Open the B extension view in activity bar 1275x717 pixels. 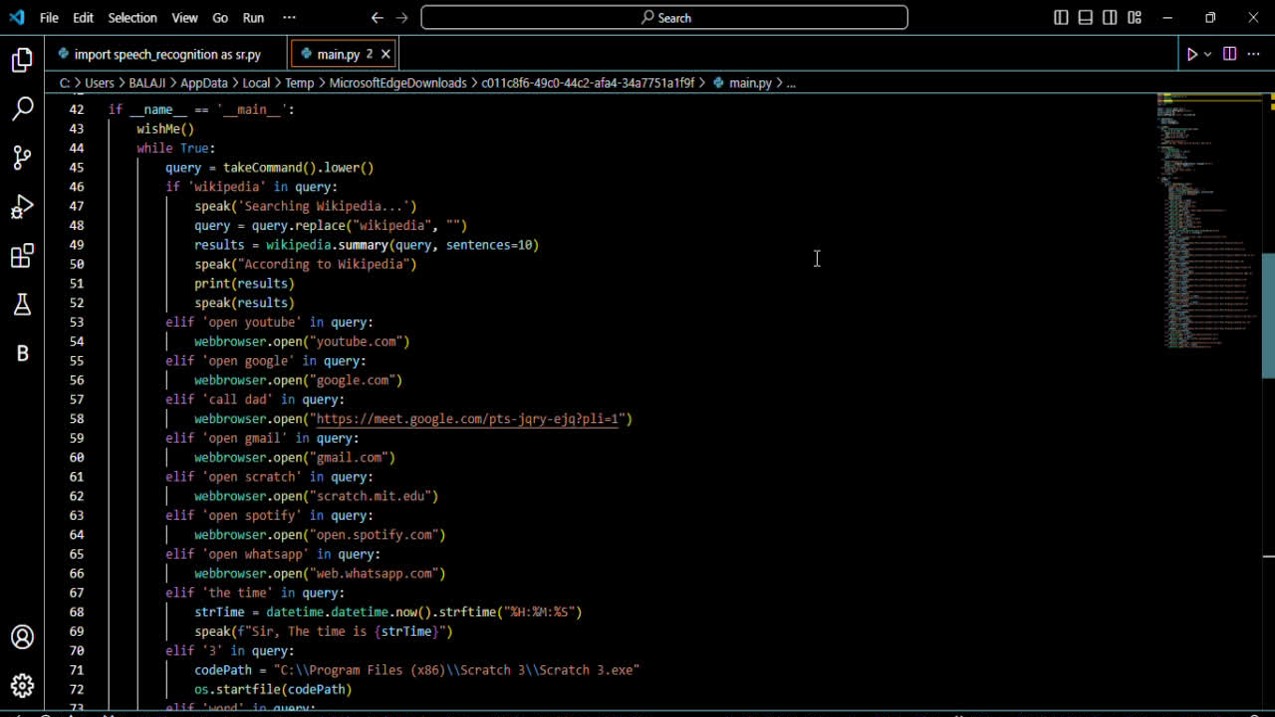point(22,353)
